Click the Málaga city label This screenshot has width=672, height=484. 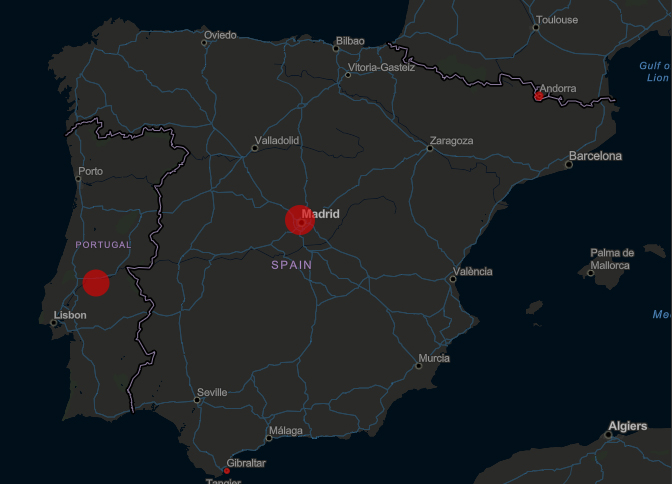[x=286, y=431]
